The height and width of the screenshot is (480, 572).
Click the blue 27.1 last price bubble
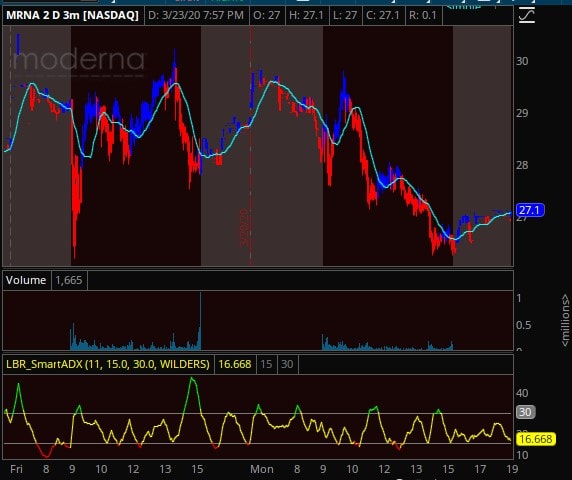pos(529,210)
